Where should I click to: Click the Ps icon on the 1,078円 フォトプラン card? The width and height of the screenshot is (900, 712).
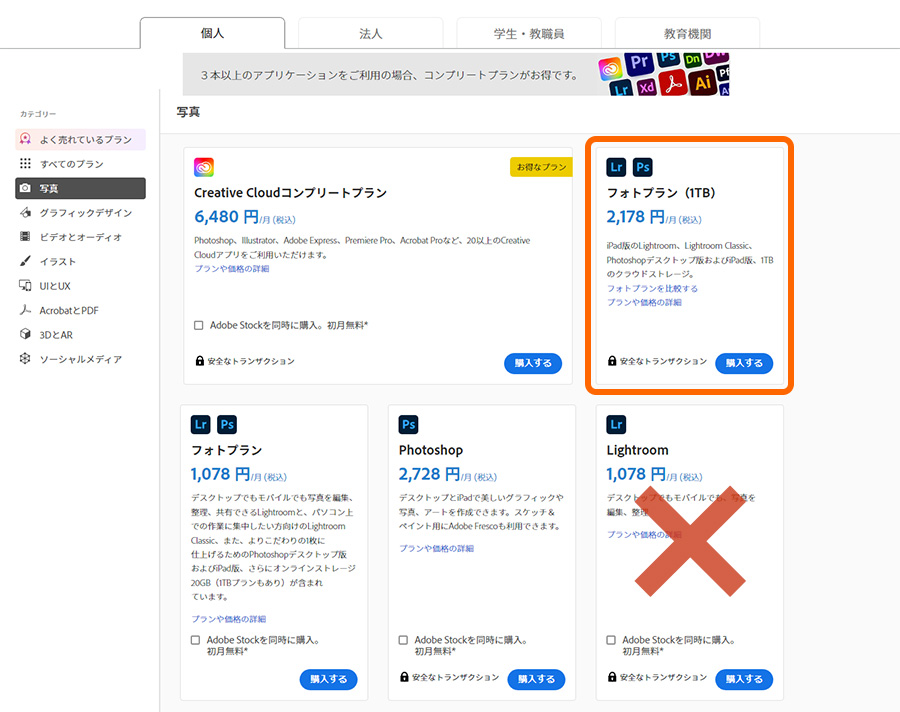pyautogui.click(x=227, y=424)
